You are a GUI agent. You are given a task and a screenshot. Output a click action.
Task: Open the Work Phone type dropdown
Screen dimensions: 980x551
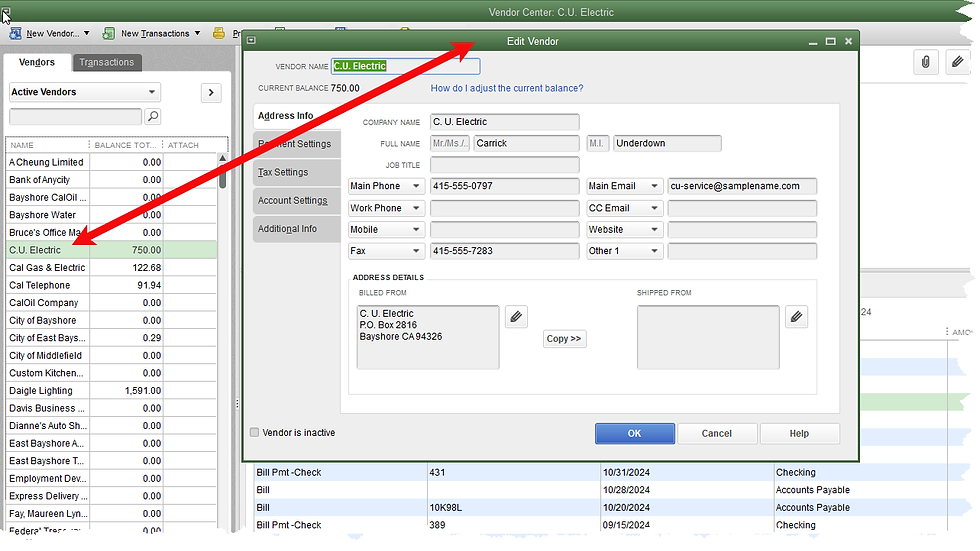pyautogui.click(x=386, y=208)
